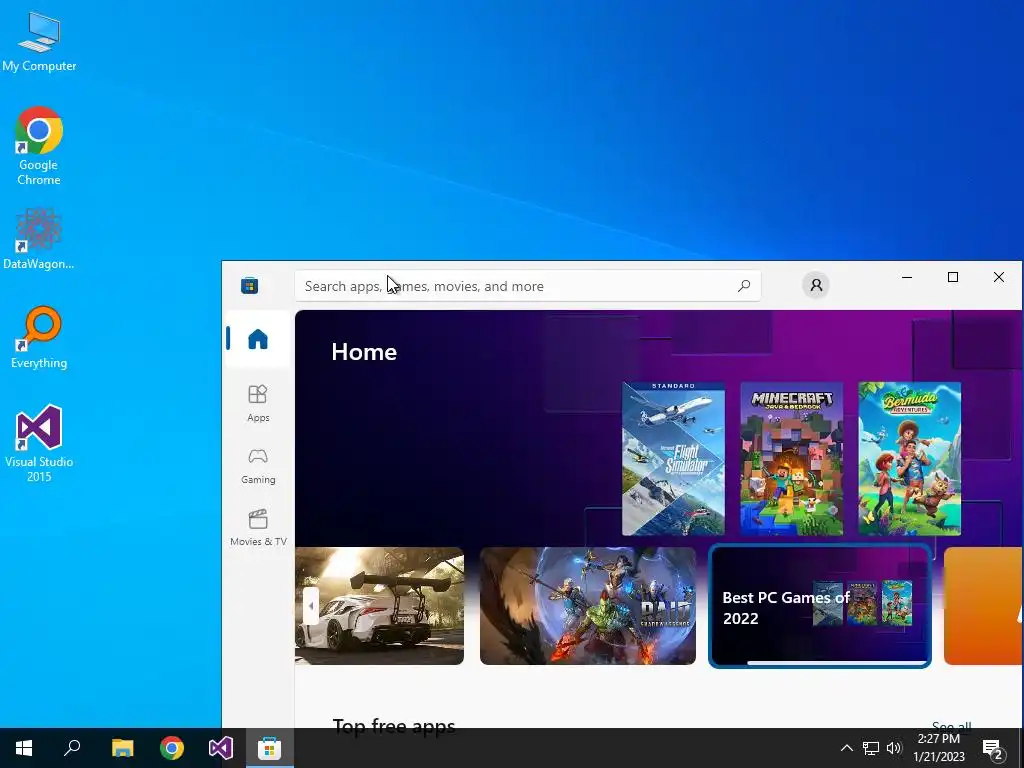Click the magnifier search icon in Store
This screenshot has width=1024, height=768.
[x=744, y=286]
